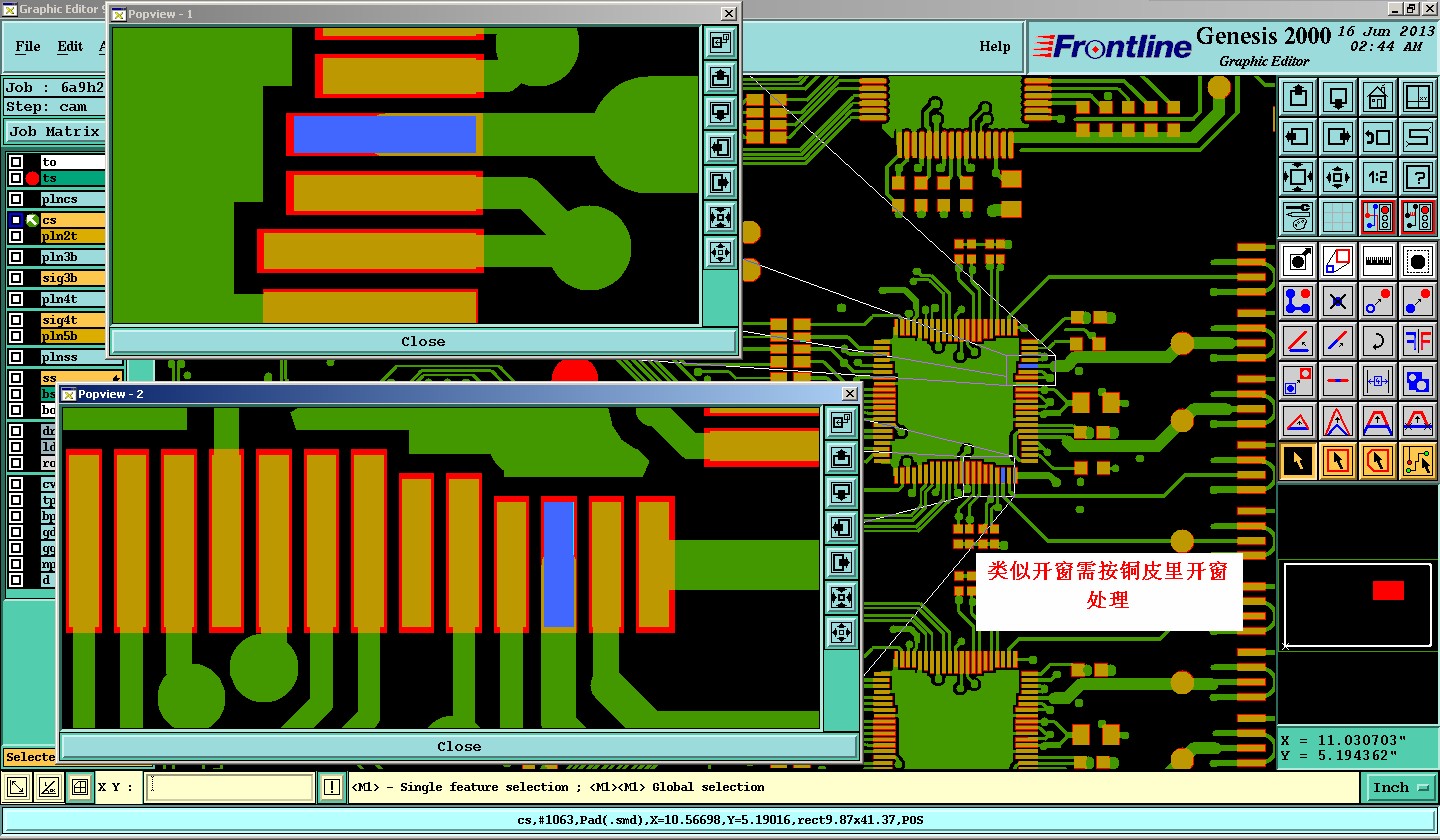Click the S-shaped path icon in right toolbar
Image resolution: width=1440 pixels, height=840 pixels.
point(1417,137)
